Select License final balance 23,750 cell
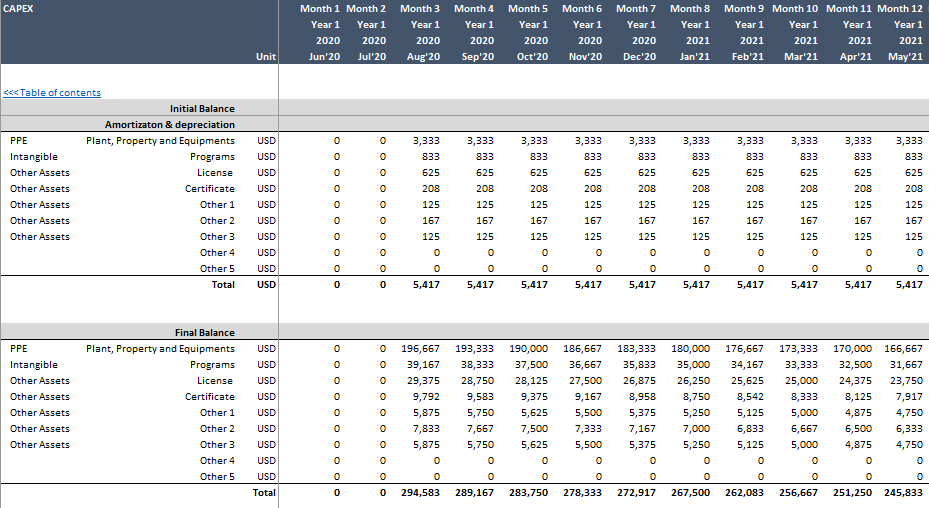Image resolution: width=929 pixels, height=508 pixels. [x=906, y=381]
